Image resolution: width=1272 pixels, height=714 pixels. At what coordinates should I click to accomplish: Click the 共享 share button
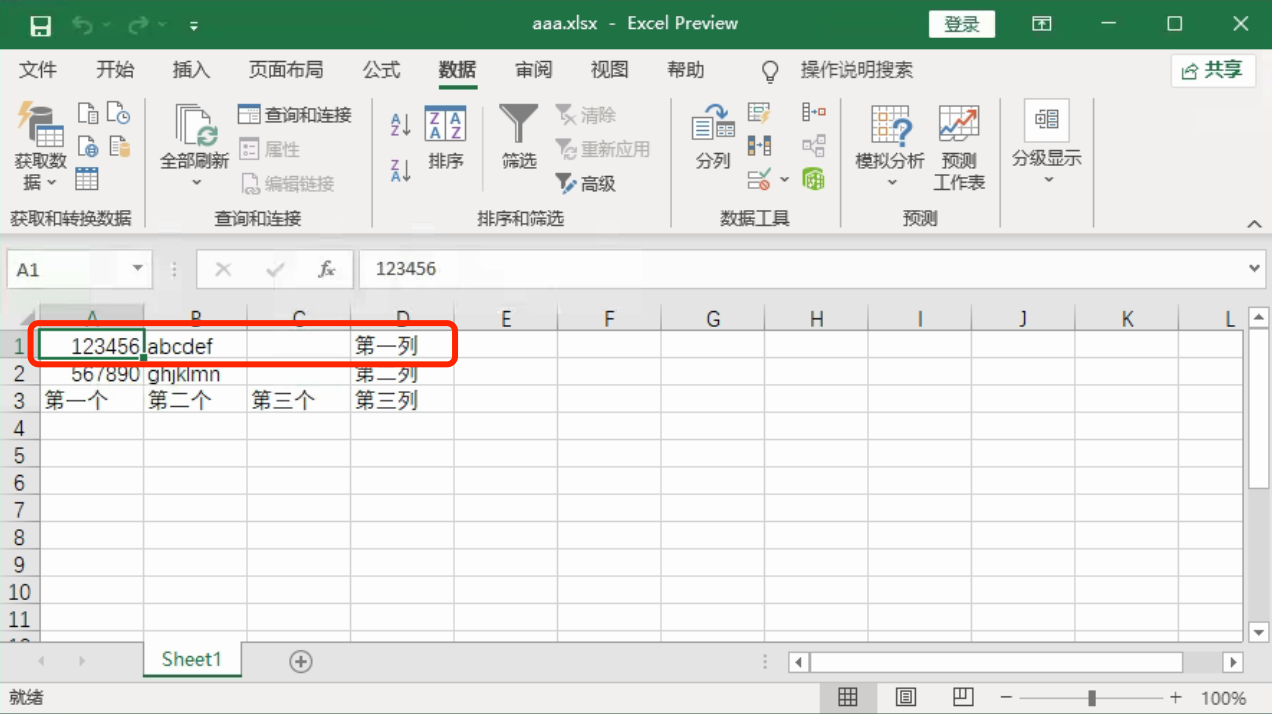click(x=1213, y=70)
